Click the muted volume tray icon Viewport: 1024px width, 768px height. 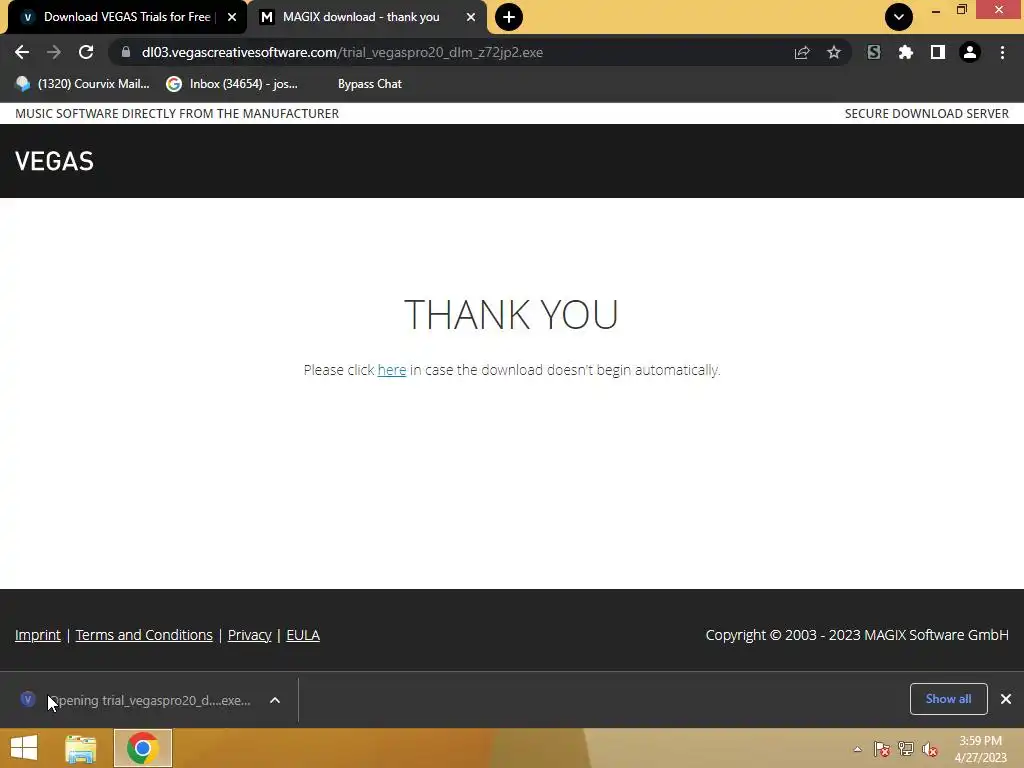[x=930, y=749]
